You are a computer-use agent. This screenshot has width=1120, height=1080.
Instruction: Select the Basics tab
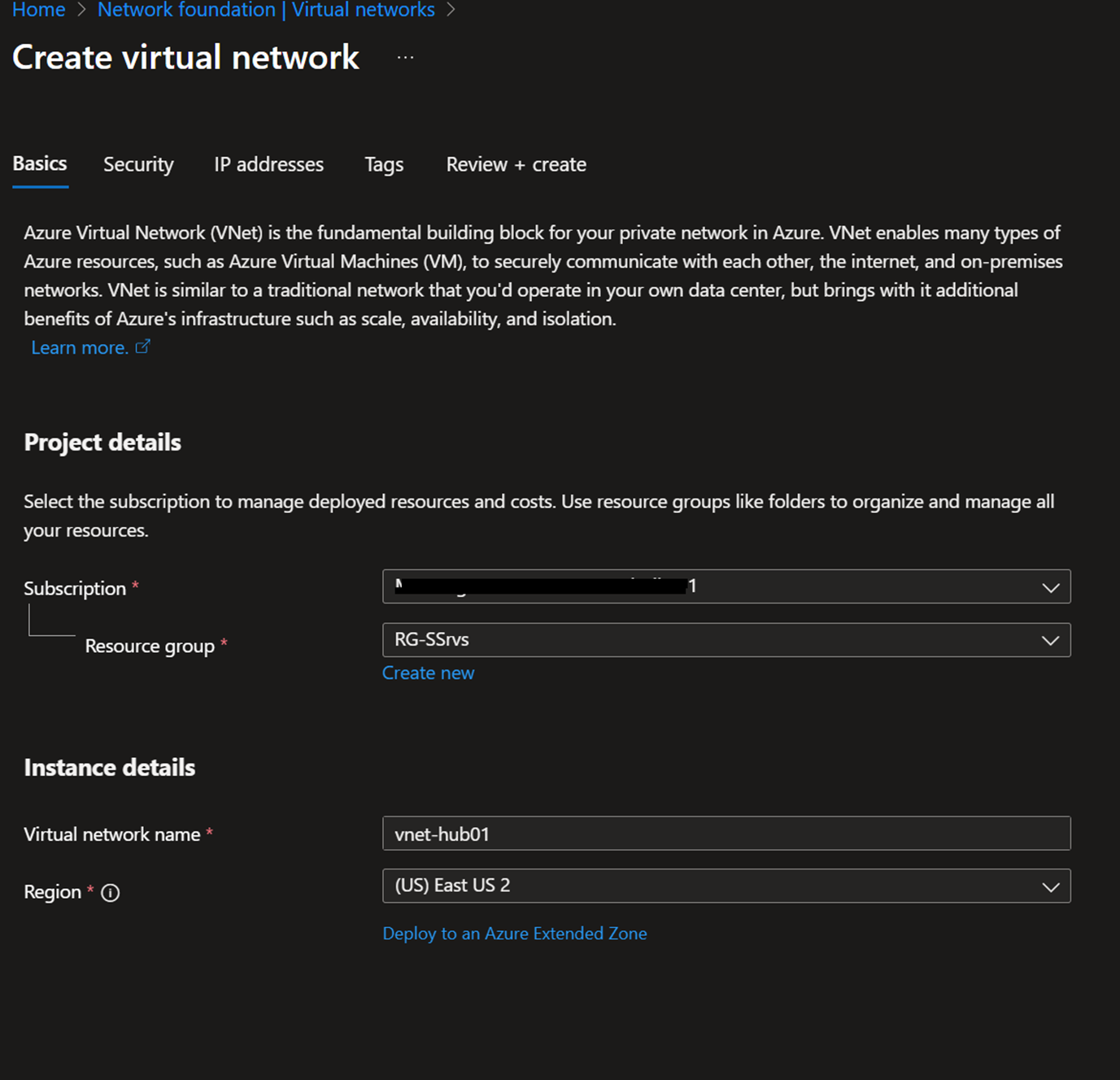click(x=40, y=163)
